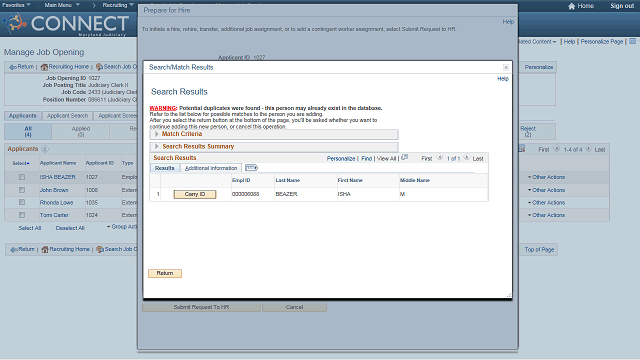640x360 pixels.
Task: Click the top Search Job Openings icon
Action: pos(99,67)
